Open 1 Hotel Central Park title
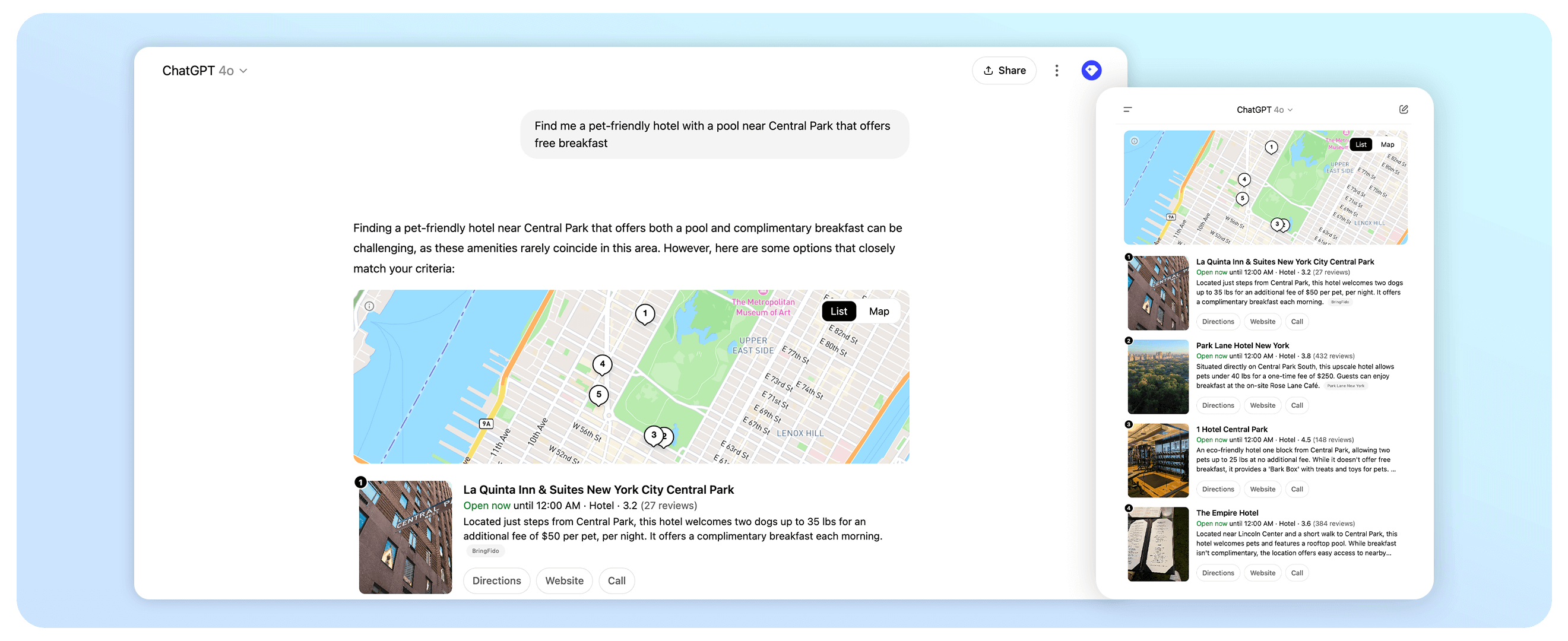1568x641 pixels. 1231,429
